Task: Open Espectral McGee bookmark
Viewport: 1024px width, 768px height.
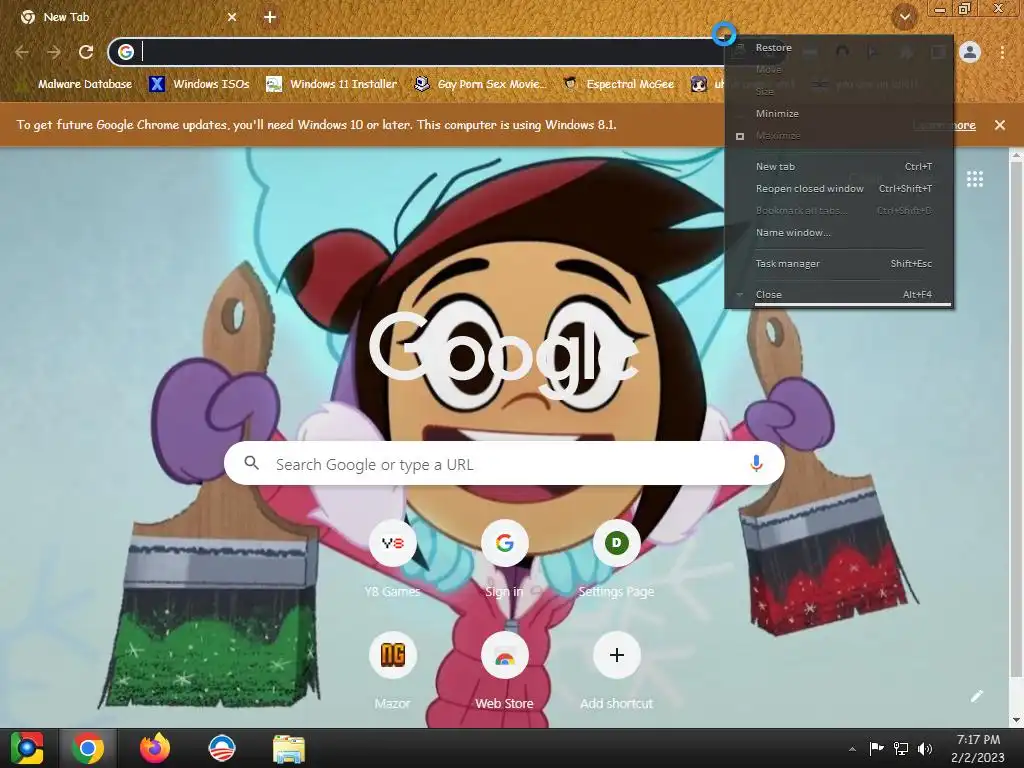Action: pos(618,84)
